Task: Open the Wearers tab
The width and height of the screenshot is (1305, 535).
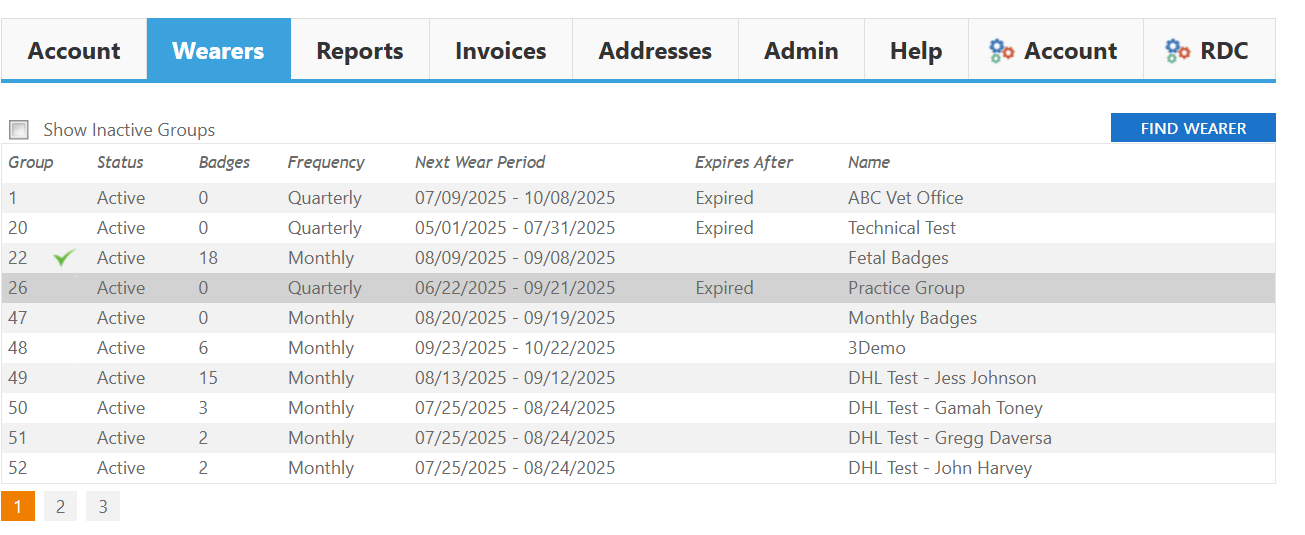Action: tap(218, 51)
